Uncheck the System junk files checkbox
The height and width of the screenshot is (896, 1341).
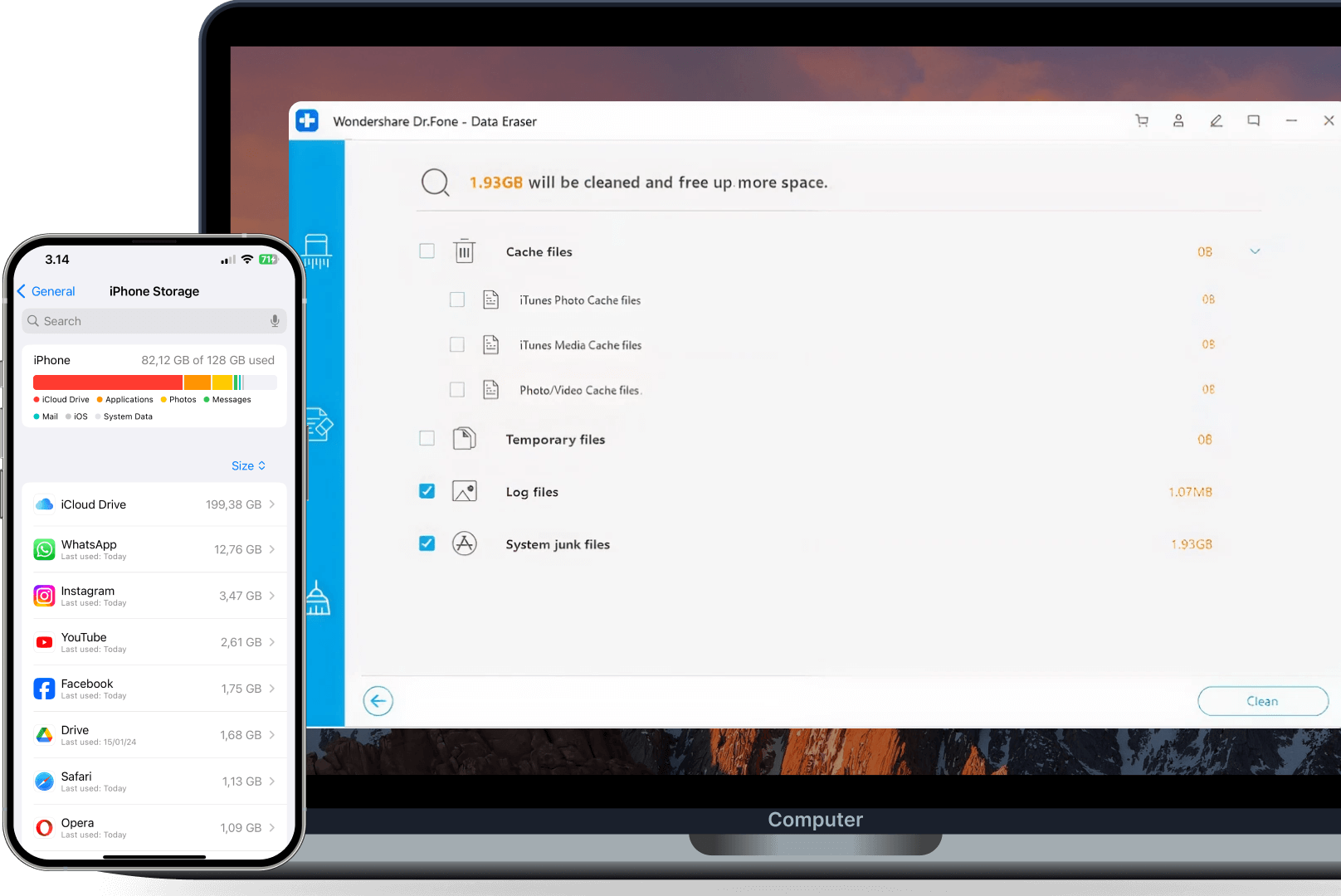tap(427, 543)
